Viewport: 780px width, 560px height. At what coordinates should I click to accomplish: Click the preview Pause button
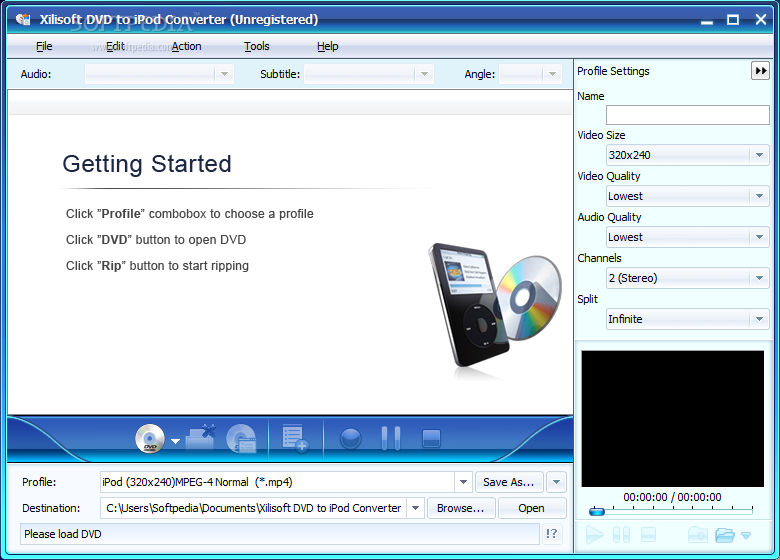pyautogui.click(x=621, y=535)
